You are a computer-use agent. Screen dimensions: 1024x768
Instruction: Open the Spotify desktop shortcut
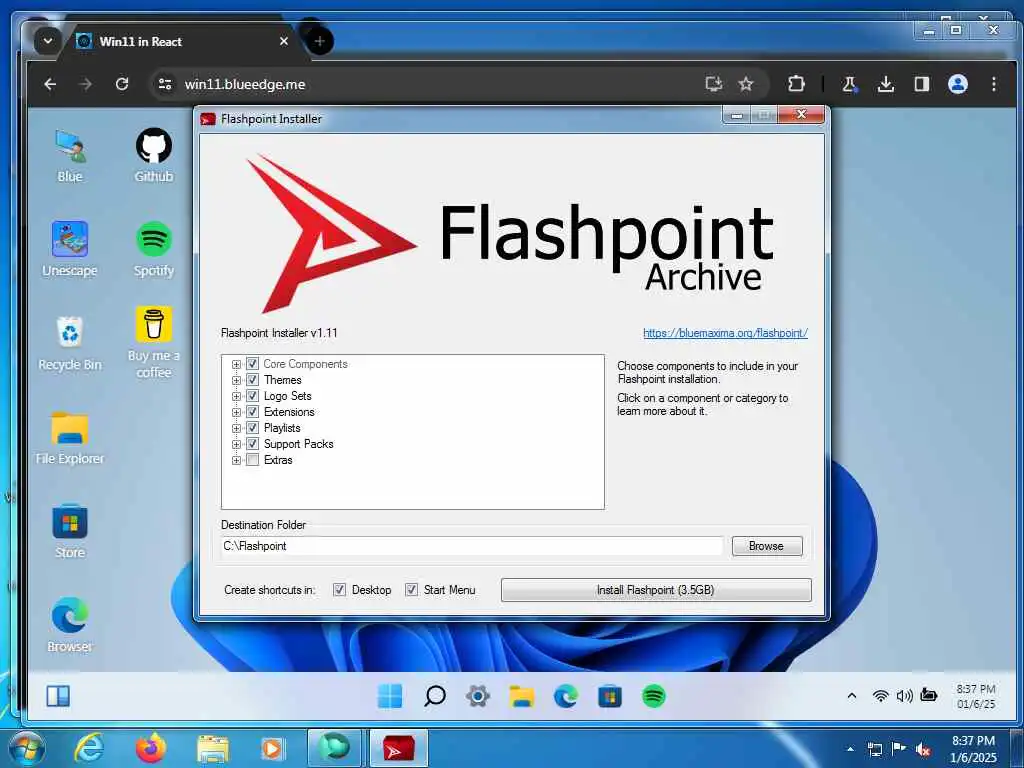pos(153,249)
